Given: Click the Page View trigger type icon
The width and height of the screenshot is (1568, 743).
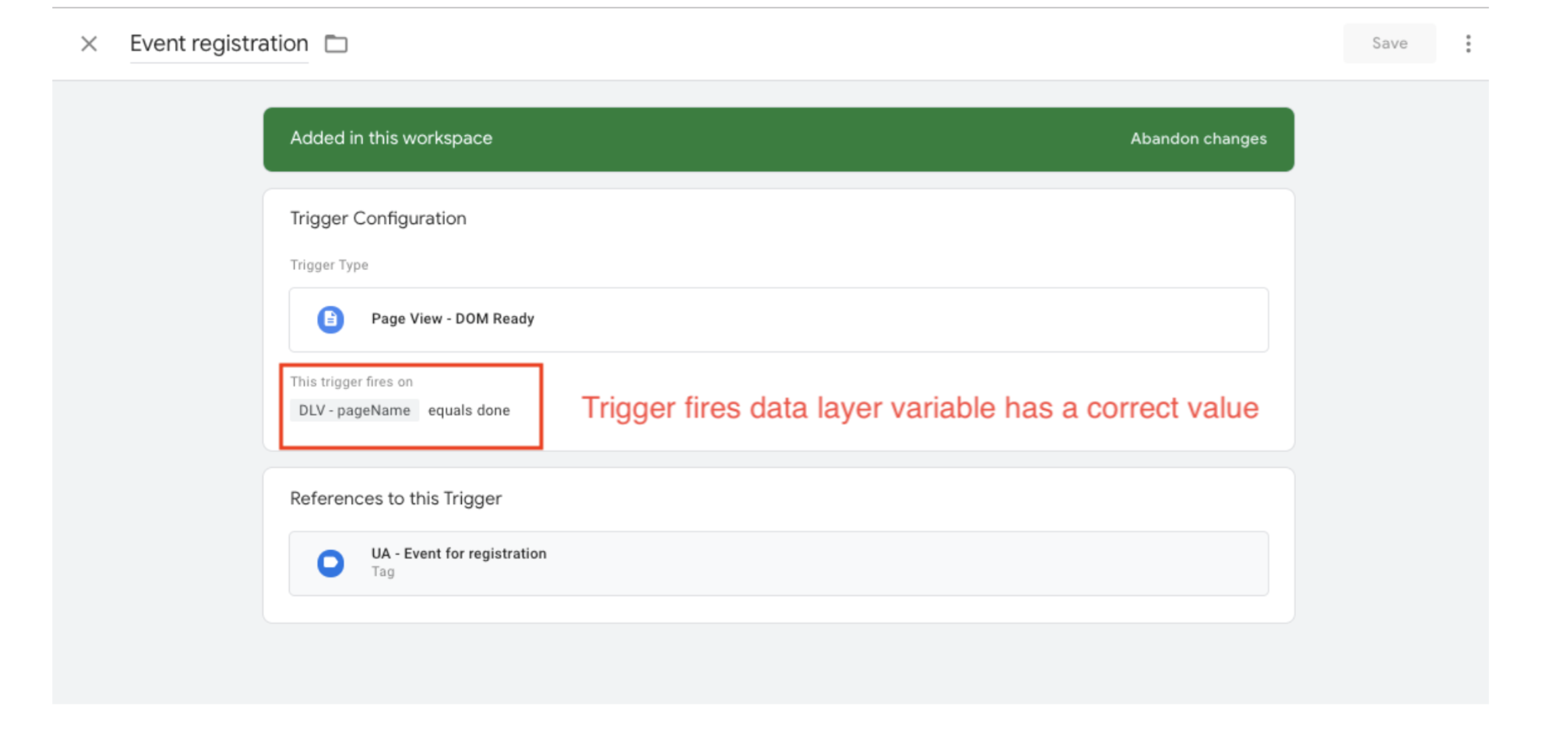Looking at the screenshot, I should [x=330, y=319].
